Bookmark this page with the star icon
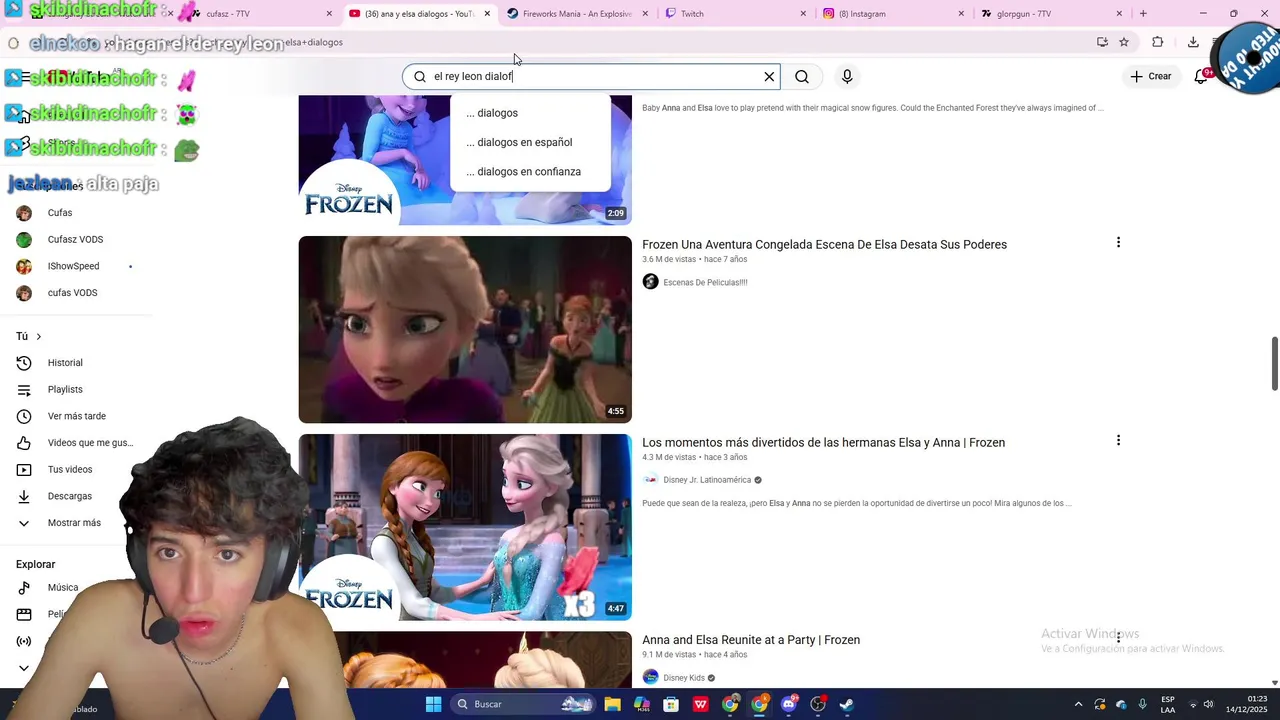The width and height of the screenshot is (1280, 720). 1124,42
